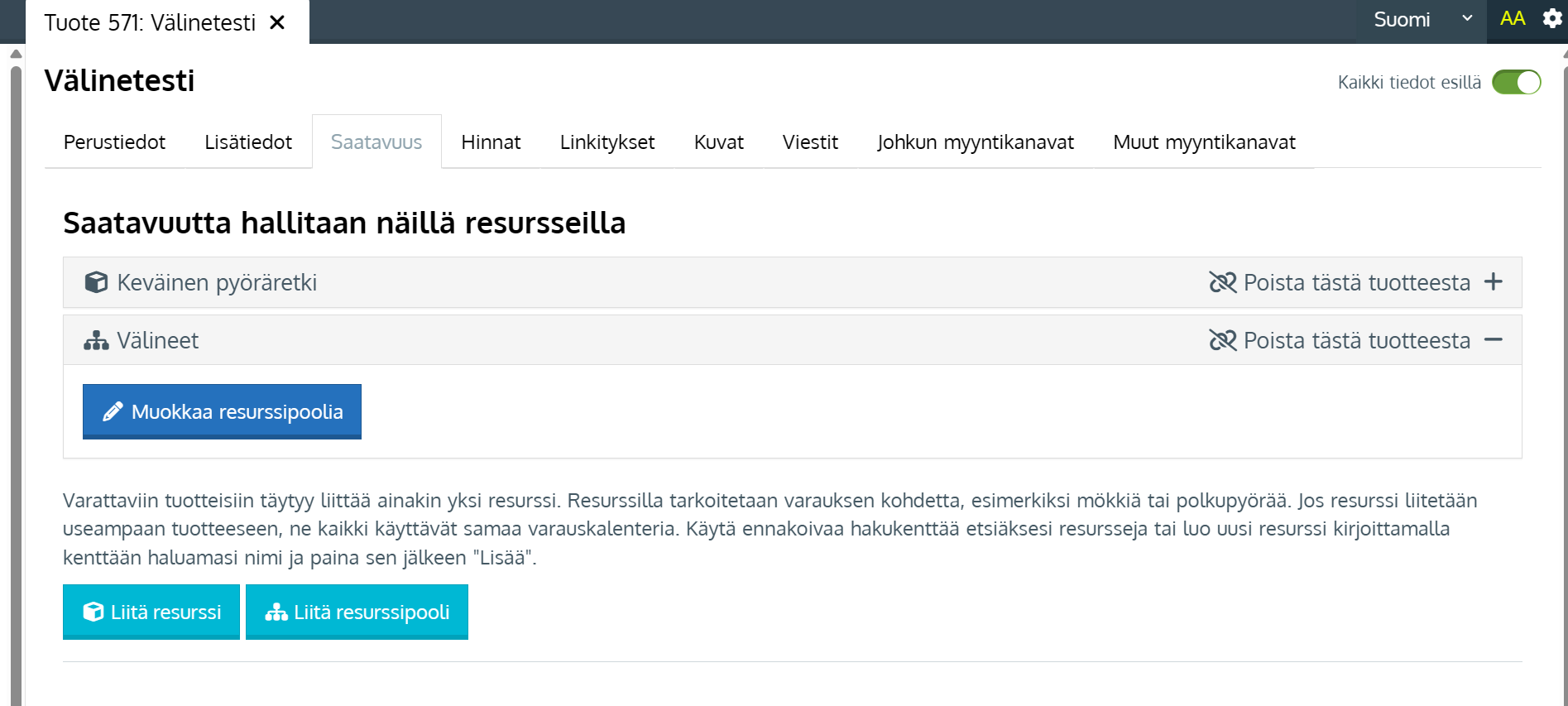Click the unlink icon in the Keväinen pyöräretki row
This screenshot has height=706, width=1568.
1222,282
